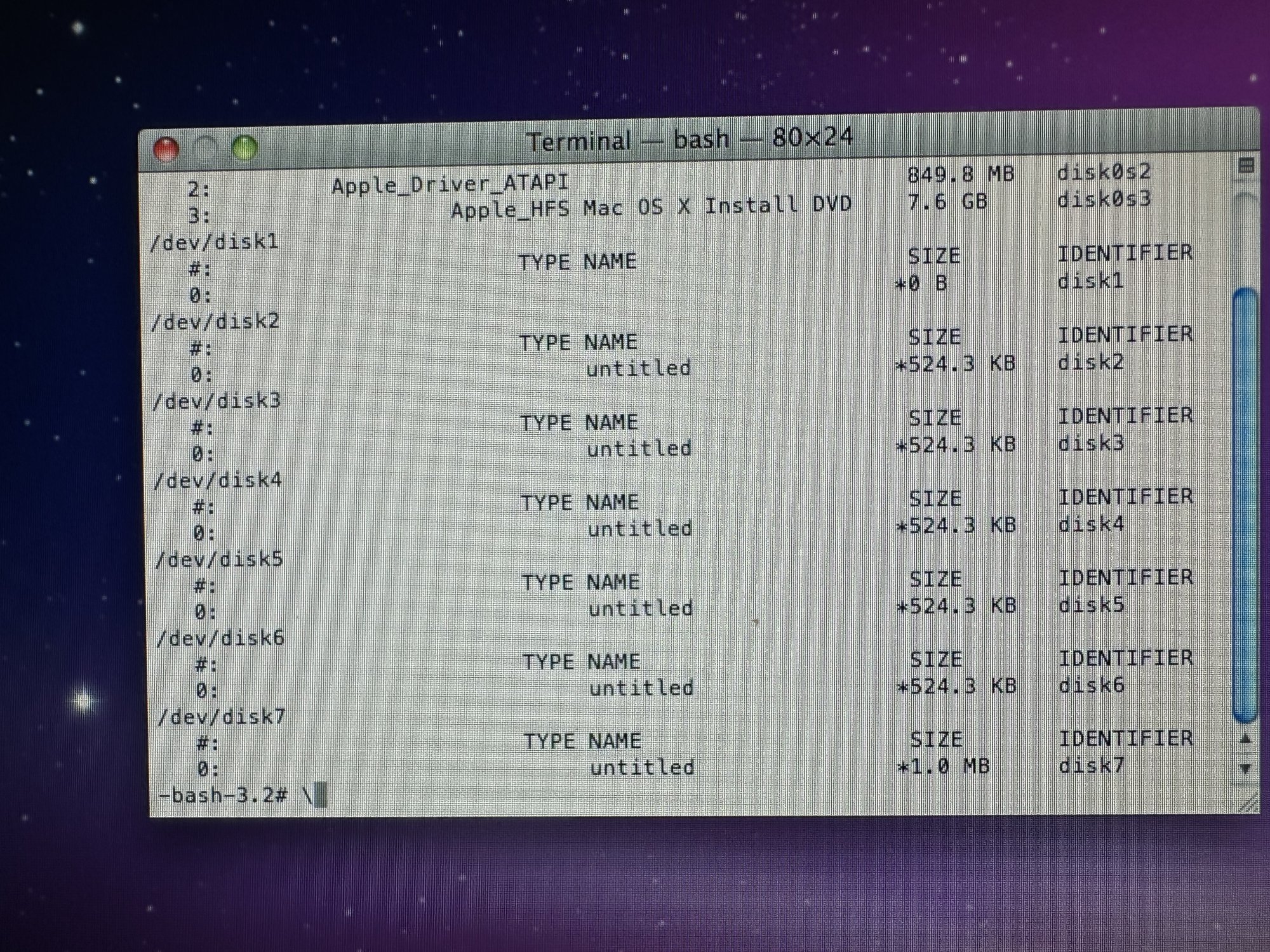Click the /dev/disk1 line
1270x952 pixels.
coord(215,242)
